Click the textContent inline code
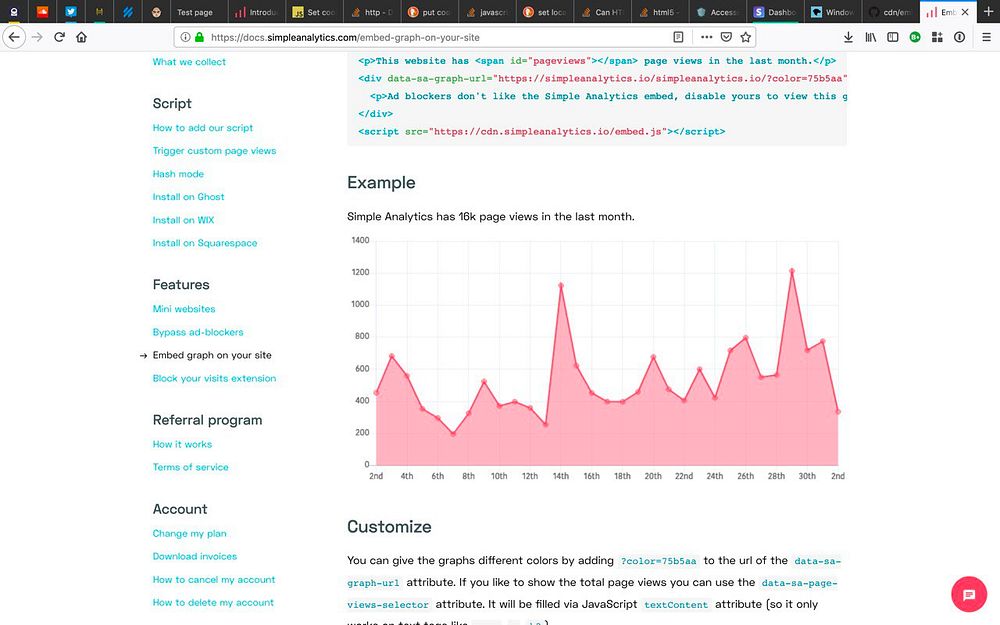 [x=675, y=605]
